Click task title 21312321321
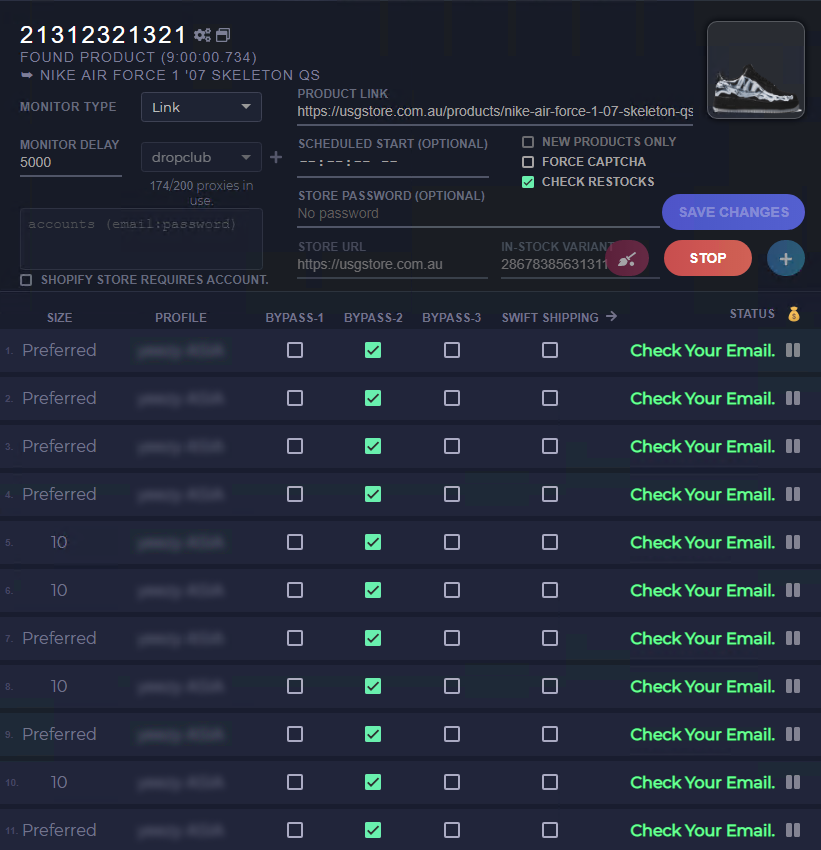Image resolution: width=821 pixels, height=850 pixels. 103,35
